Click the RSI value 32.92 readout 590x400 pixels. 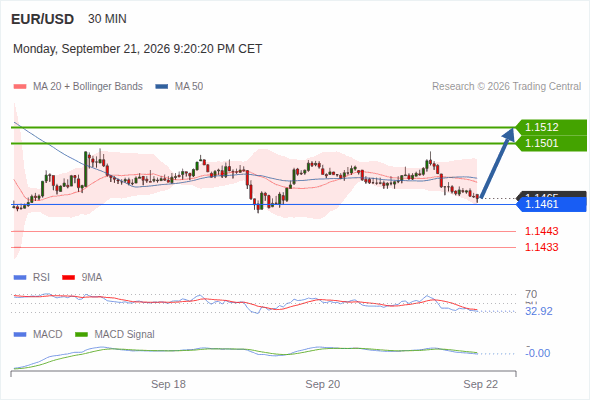tap(539, 311)
